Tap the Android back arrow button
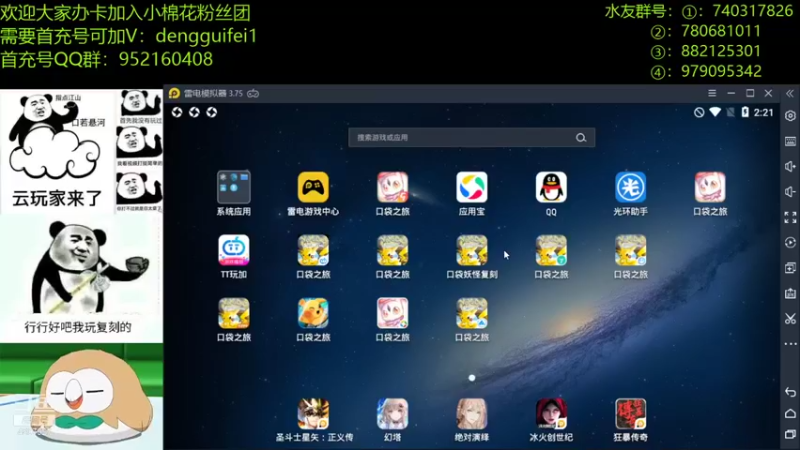This screenshot has width=800, height=450. coord(790,392)
